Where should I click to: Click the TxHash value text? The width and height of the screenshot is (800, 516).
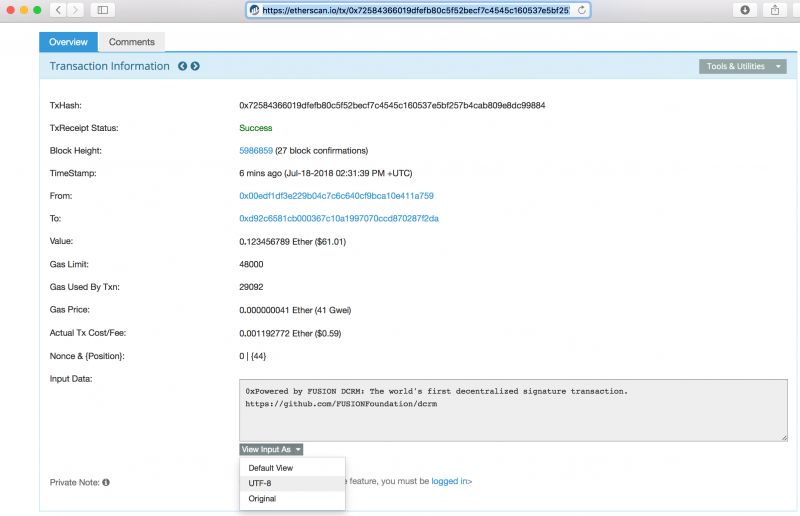coord(392,105)
